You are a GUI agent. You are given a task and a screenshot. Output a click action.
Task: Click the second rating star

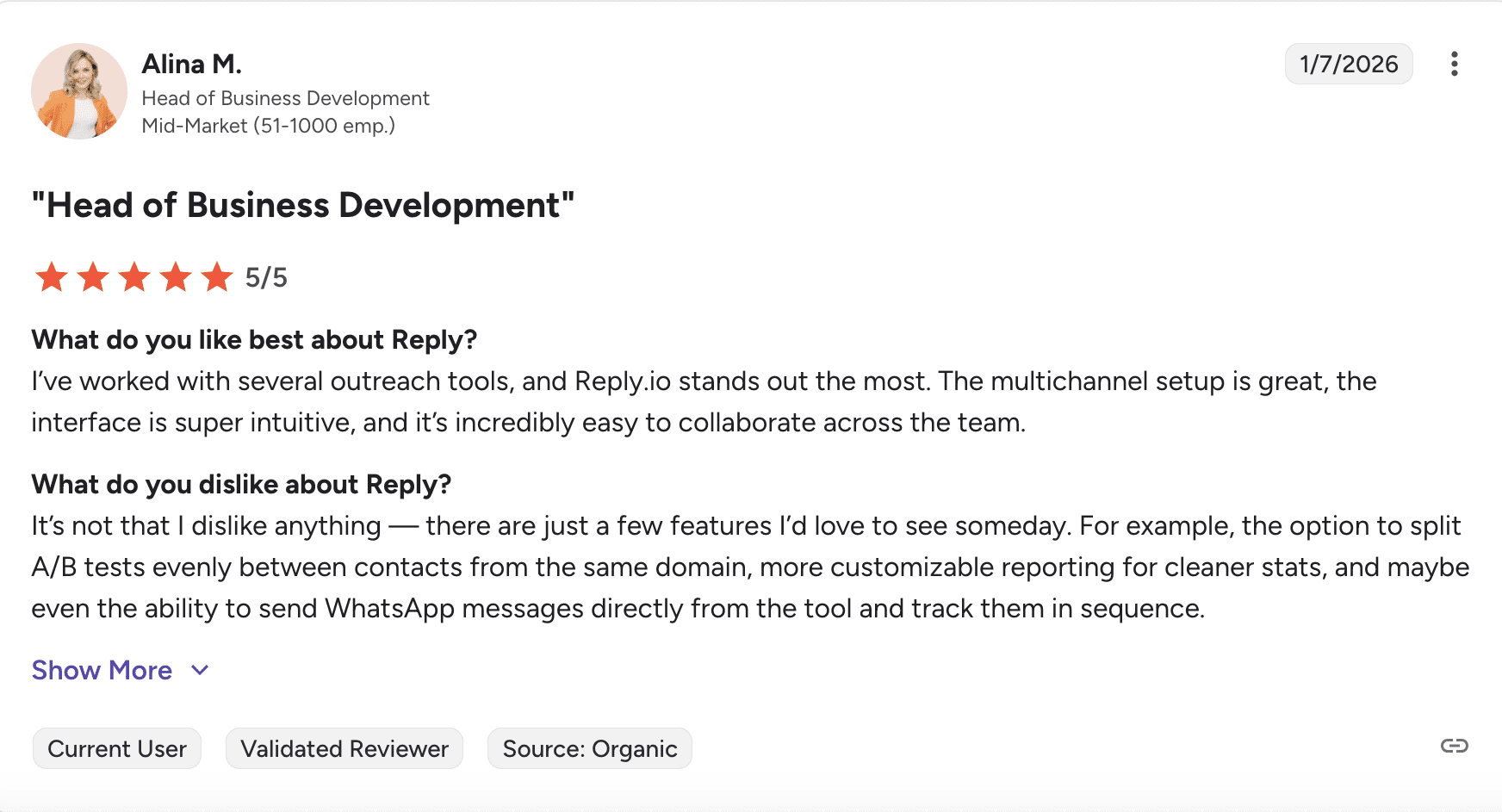tap(93, 277)
